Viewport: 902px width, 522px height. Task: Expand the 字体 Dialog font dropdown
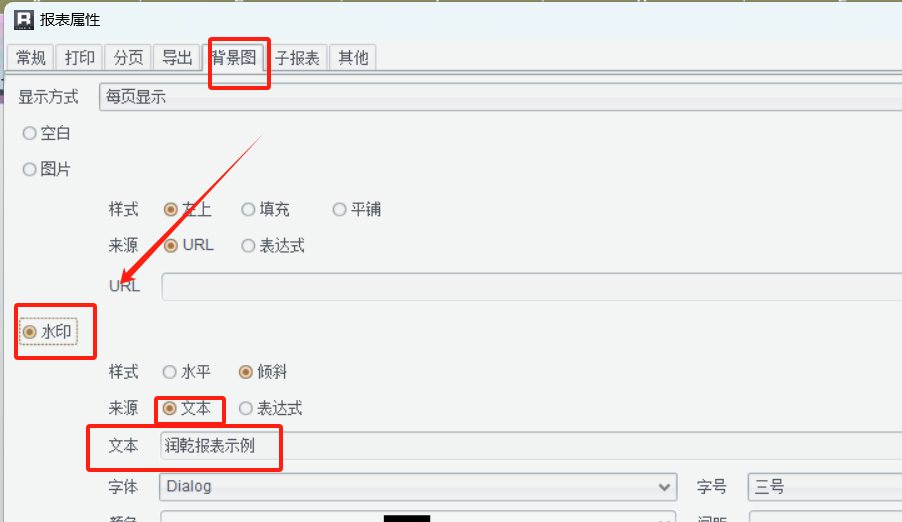click(x=418, y=487)
